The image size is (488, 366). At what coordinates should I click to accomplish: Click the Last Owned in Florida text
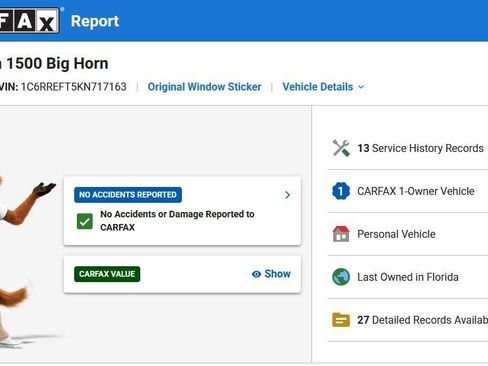[408, 277]
